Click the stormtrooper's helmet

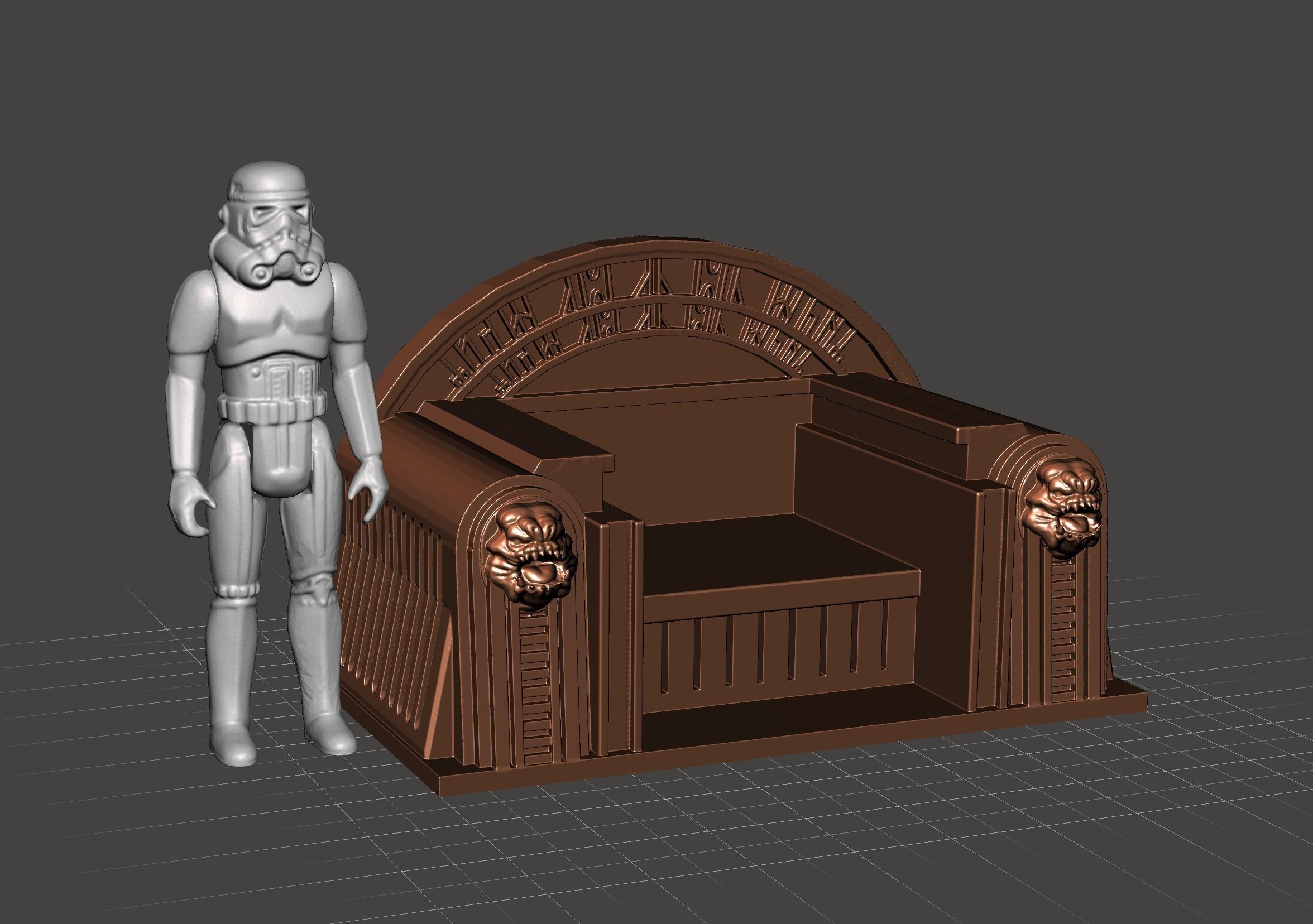pyautogui.click(x=268, y=224)
